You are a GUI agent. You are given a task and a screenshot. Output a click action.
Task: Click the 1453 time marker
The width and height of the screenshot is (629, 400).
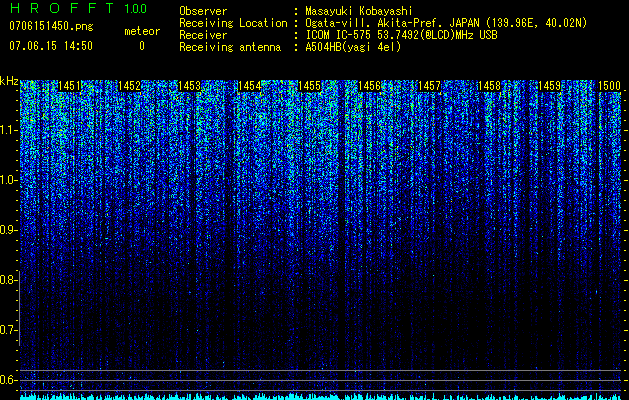[x=189, y=86]
